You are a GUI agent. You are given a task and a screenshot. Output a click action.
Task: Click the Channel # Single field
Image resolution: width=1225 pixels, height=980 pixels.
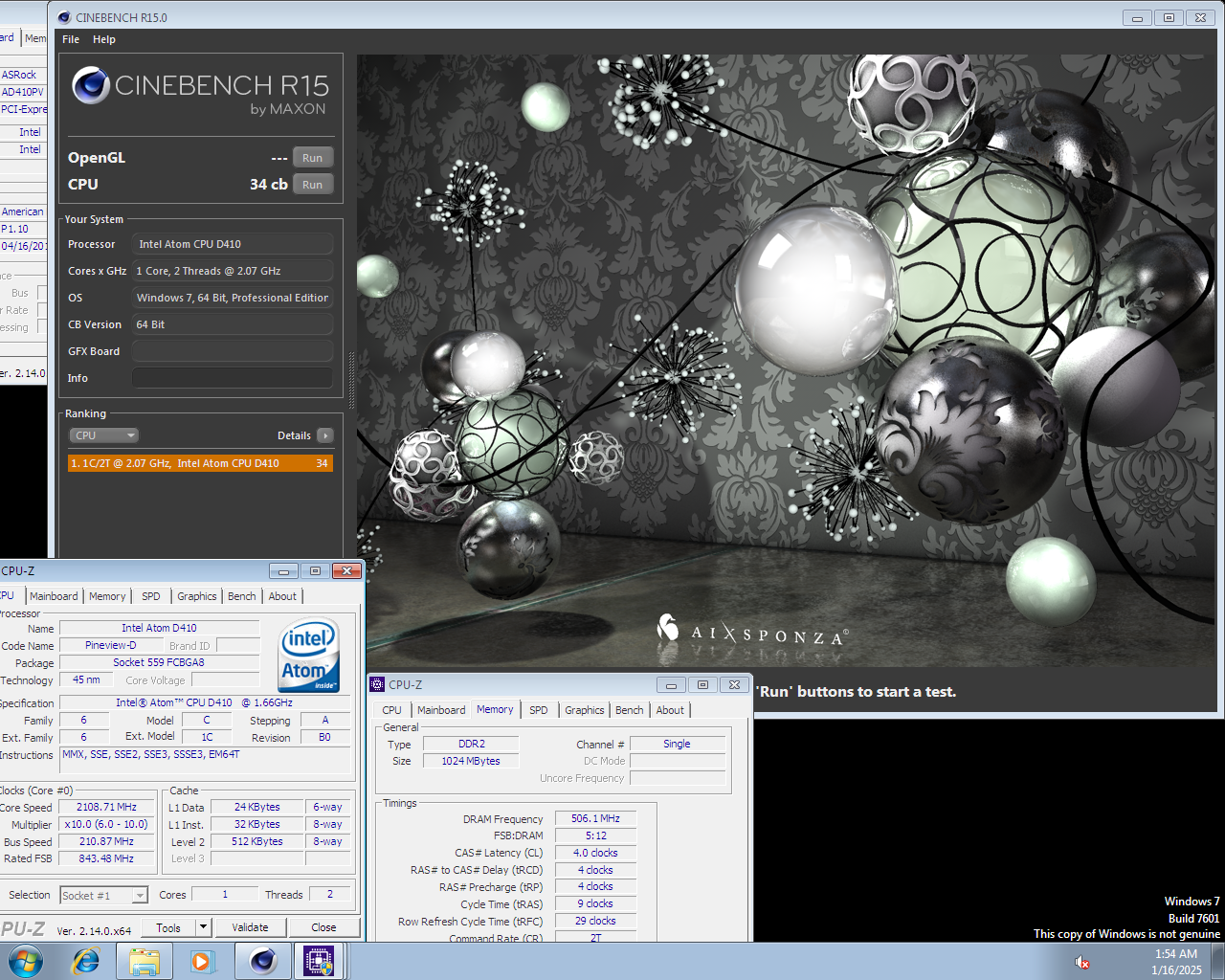point(677,744)
